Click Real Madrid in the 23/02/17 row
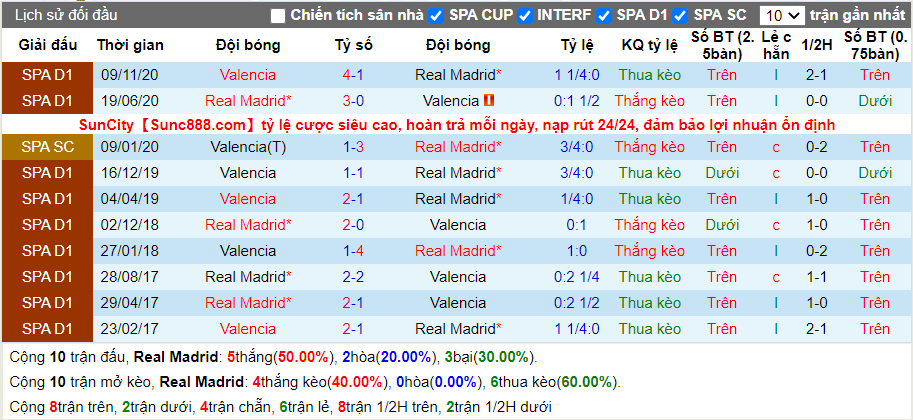The width and height of the screenshot is (913, 420). (x=458, y=329)
